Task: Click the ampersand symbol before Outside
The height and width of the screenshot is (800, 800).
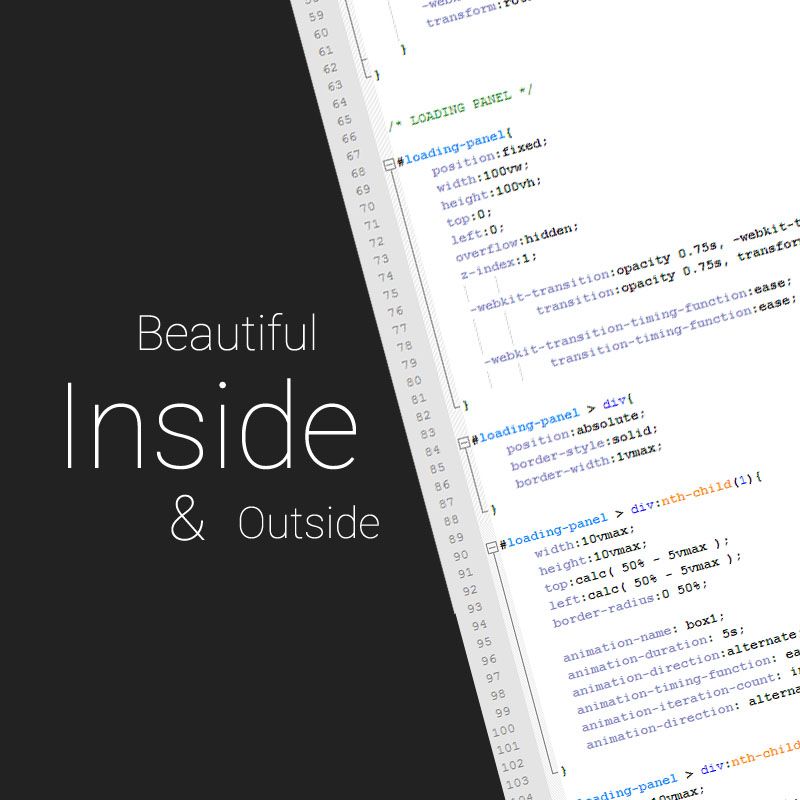Action: click(187, 522)
